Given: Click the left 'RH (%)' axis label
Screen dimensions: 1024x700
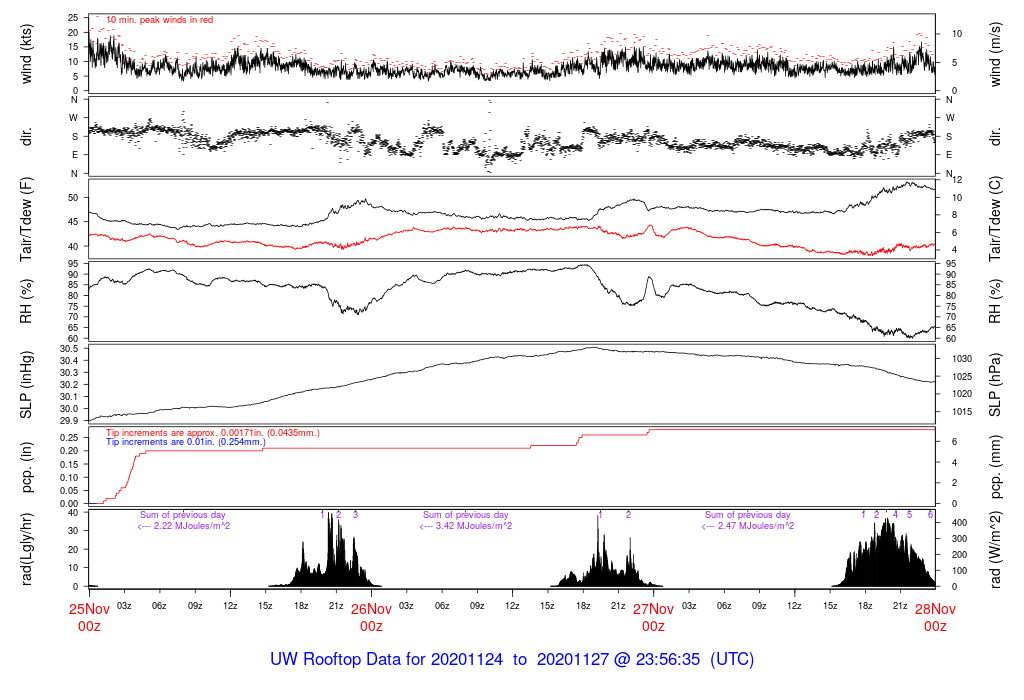Looking at the screenshot, I should (26, 301).
